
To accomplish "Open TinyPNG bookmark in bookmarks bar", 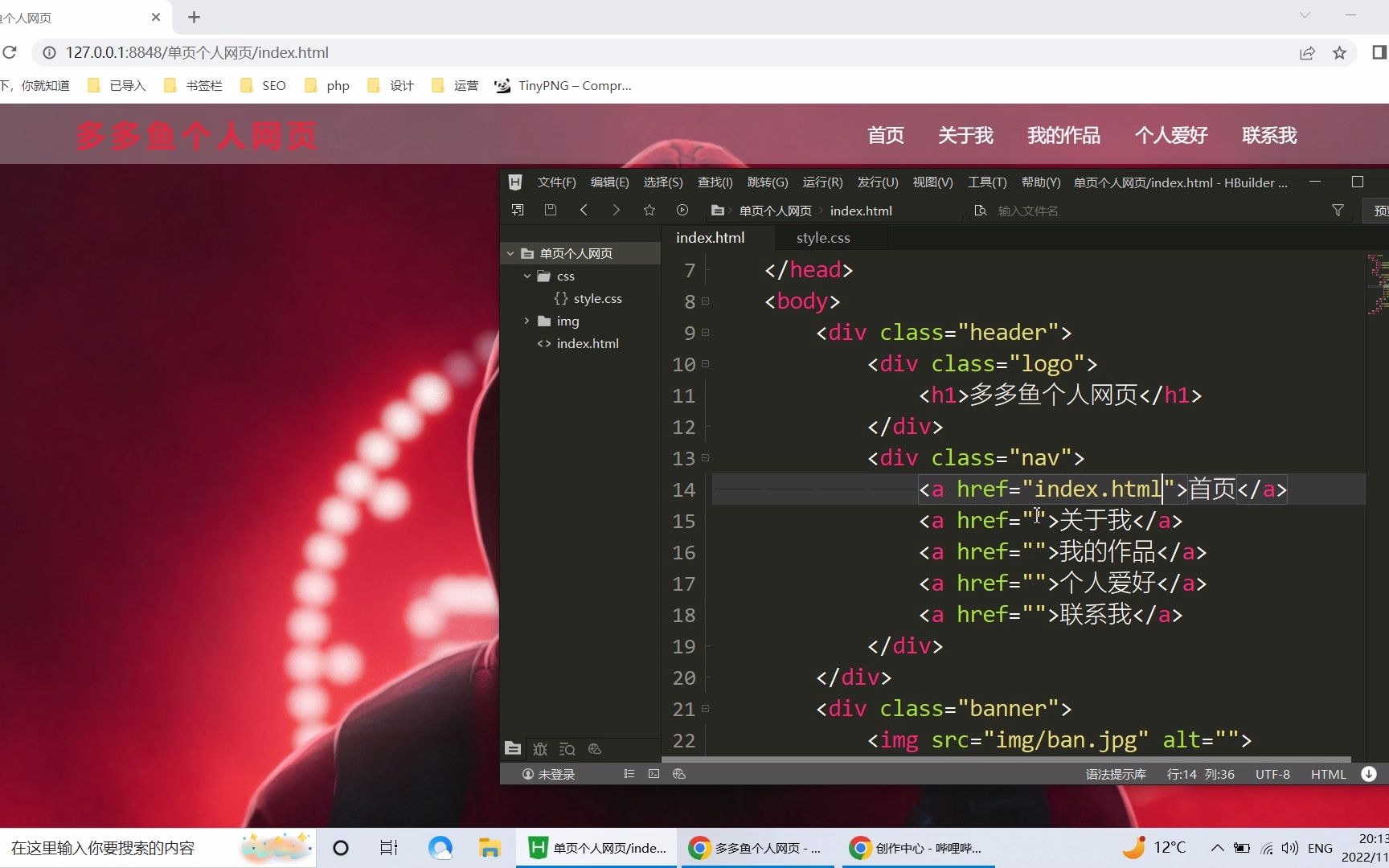I will (563, 85).
